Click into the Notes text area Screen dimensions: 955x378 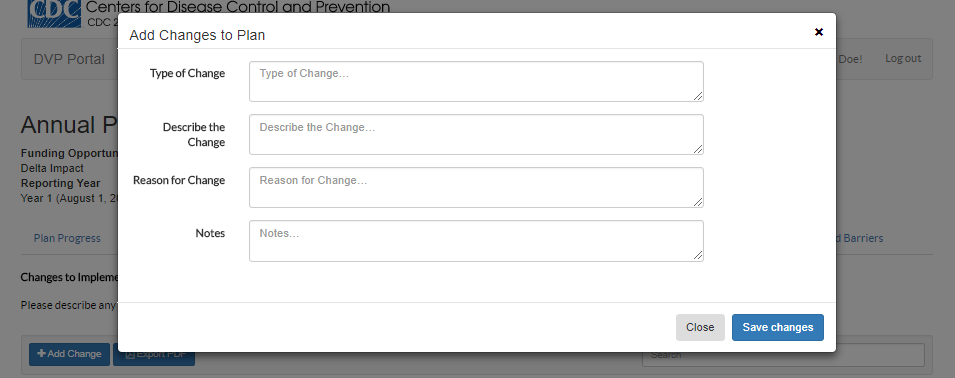tap(476, 241)
